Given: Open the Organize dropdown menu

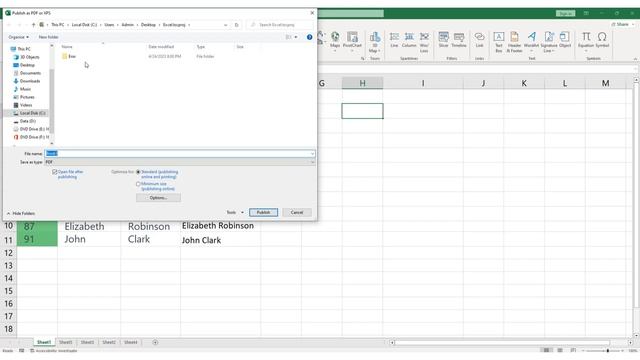Looking at the screenshot, I should coord(18,37).
